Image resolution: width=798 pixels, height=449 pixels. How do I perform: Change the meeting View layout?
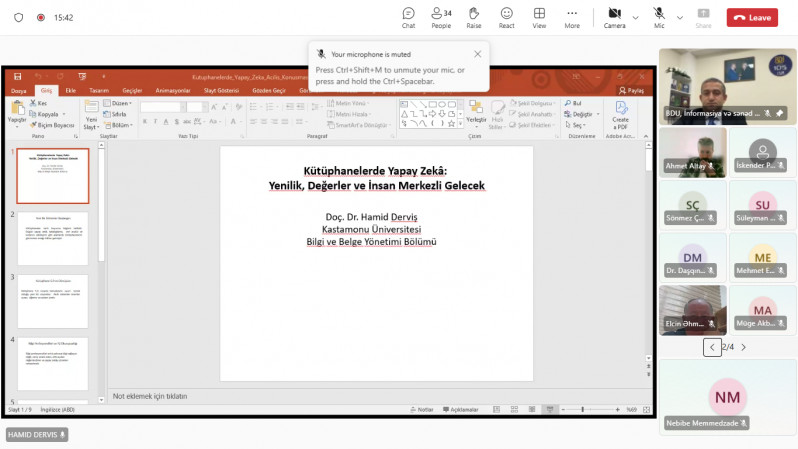(x=539, y=17)
